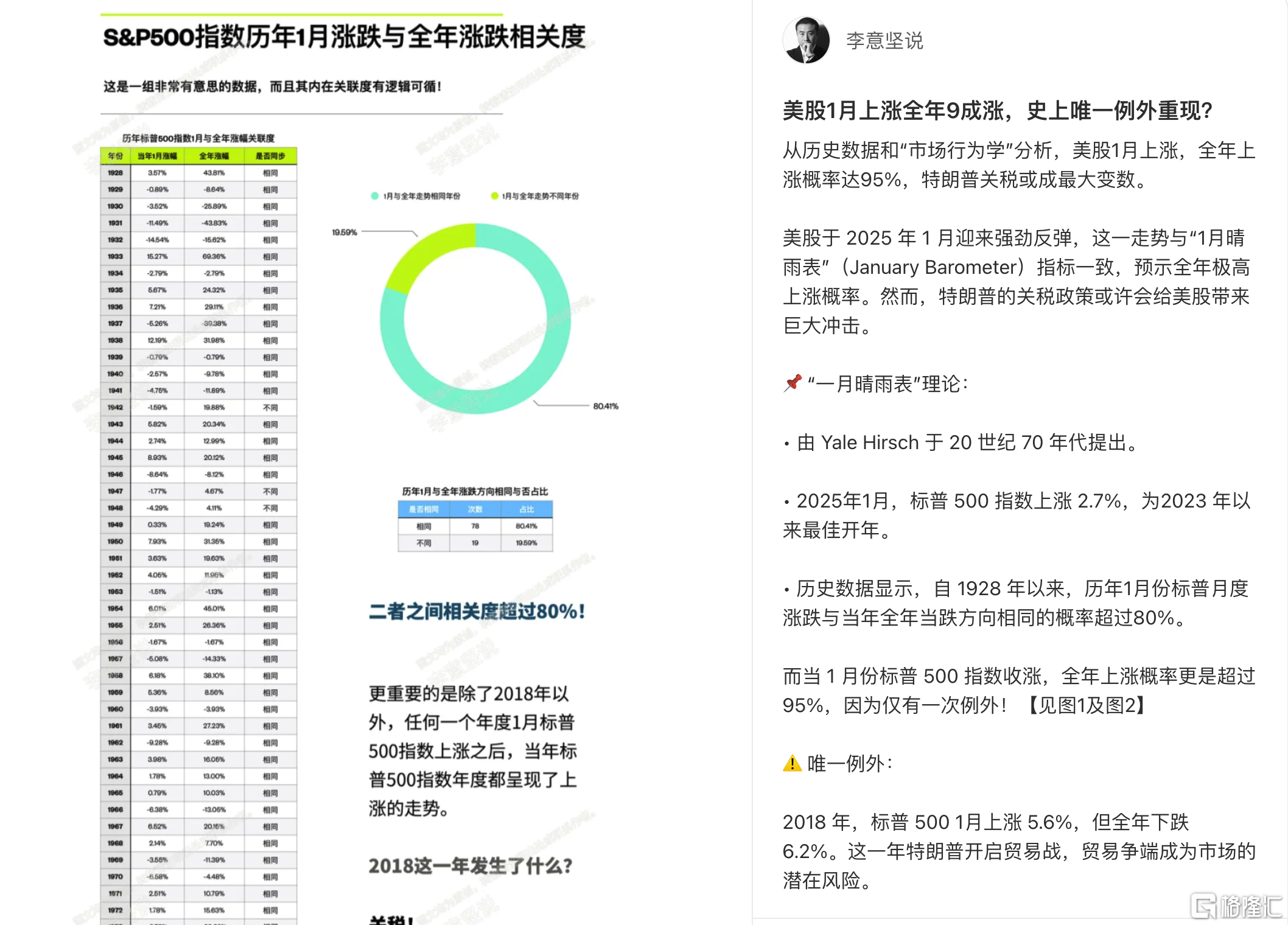Viewport: 1288px width, 925px height.
Task: Click the small table title 历年1月与全年涨跌方向相同与否占比
Action: coord(475,491)
